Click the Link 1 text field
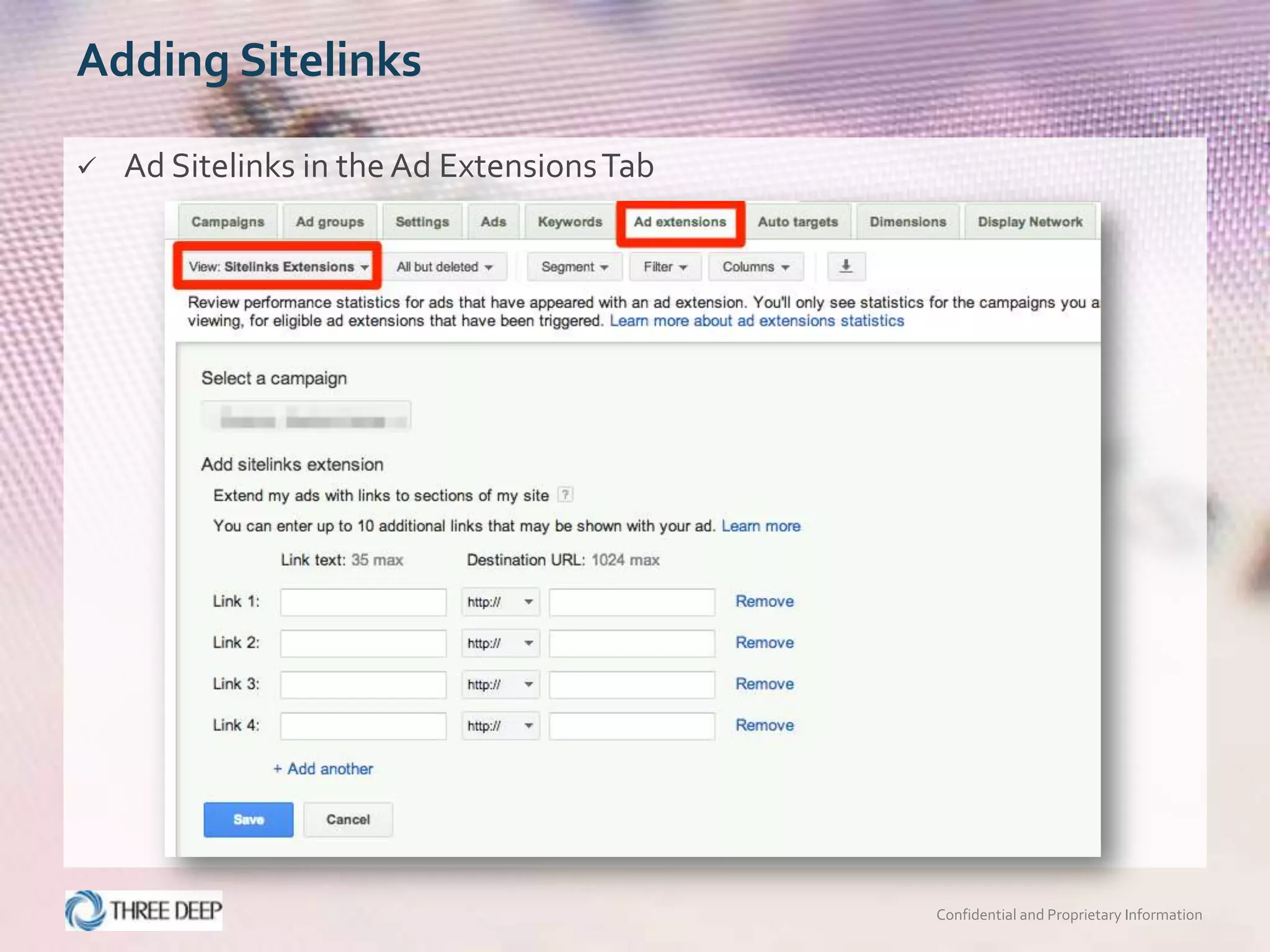The image size is (1270, 952). [363, 602]
